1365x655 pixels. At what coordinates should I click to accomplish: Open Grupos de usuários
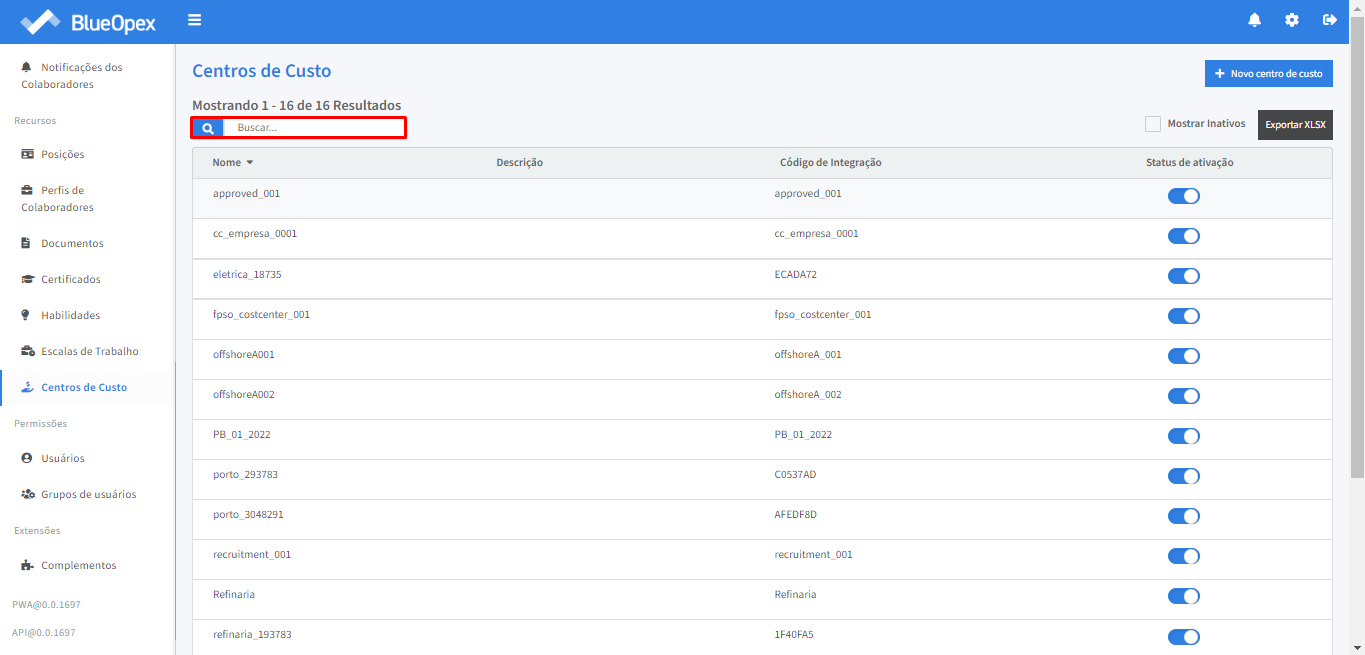pyautogui.click(x=87, y=494)
